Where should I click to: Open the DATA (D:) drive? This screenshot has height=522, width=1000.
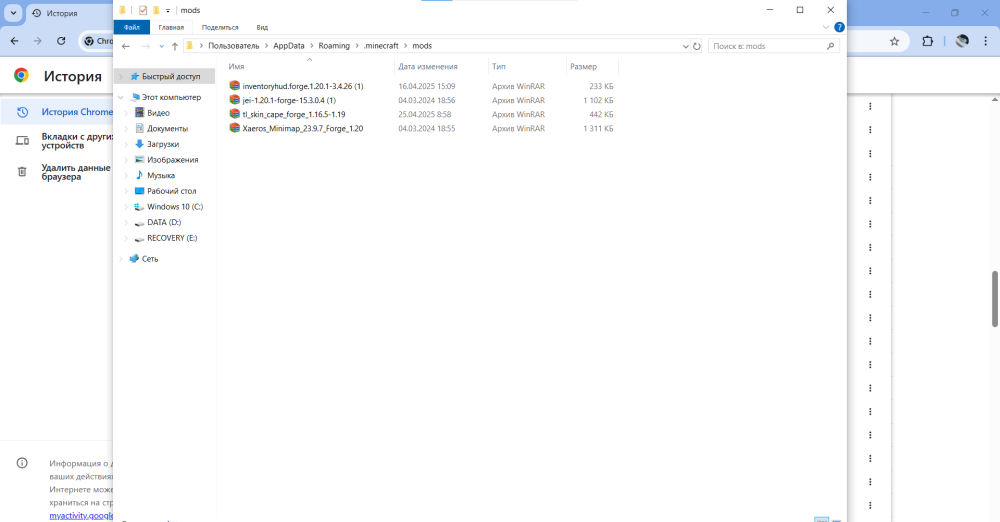[x=164, y=223]
